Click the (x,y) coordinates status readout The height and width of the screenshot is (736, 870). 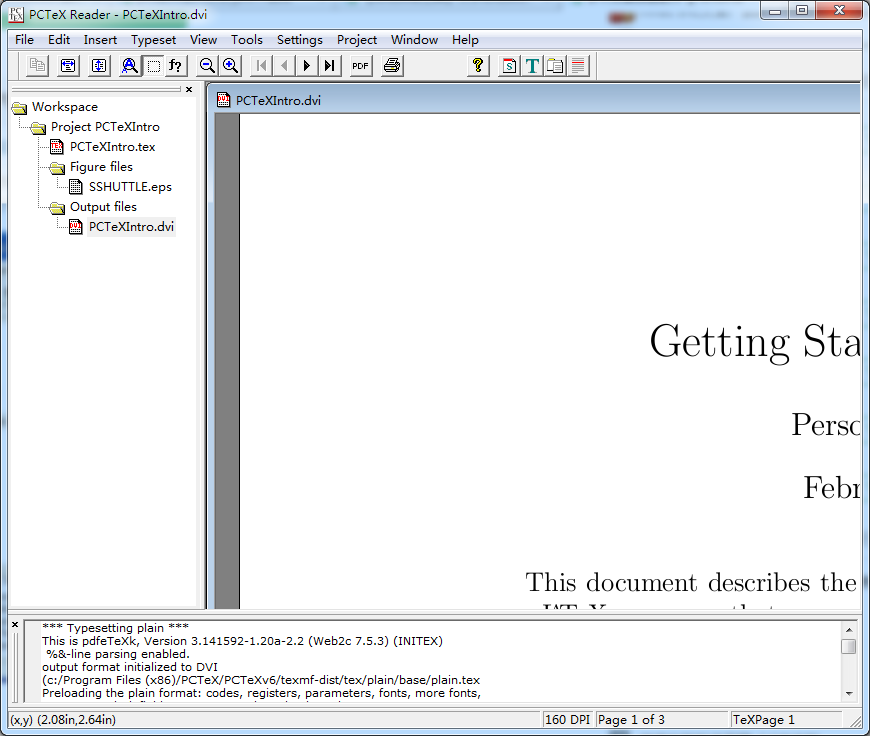click(x=63, y=720)
